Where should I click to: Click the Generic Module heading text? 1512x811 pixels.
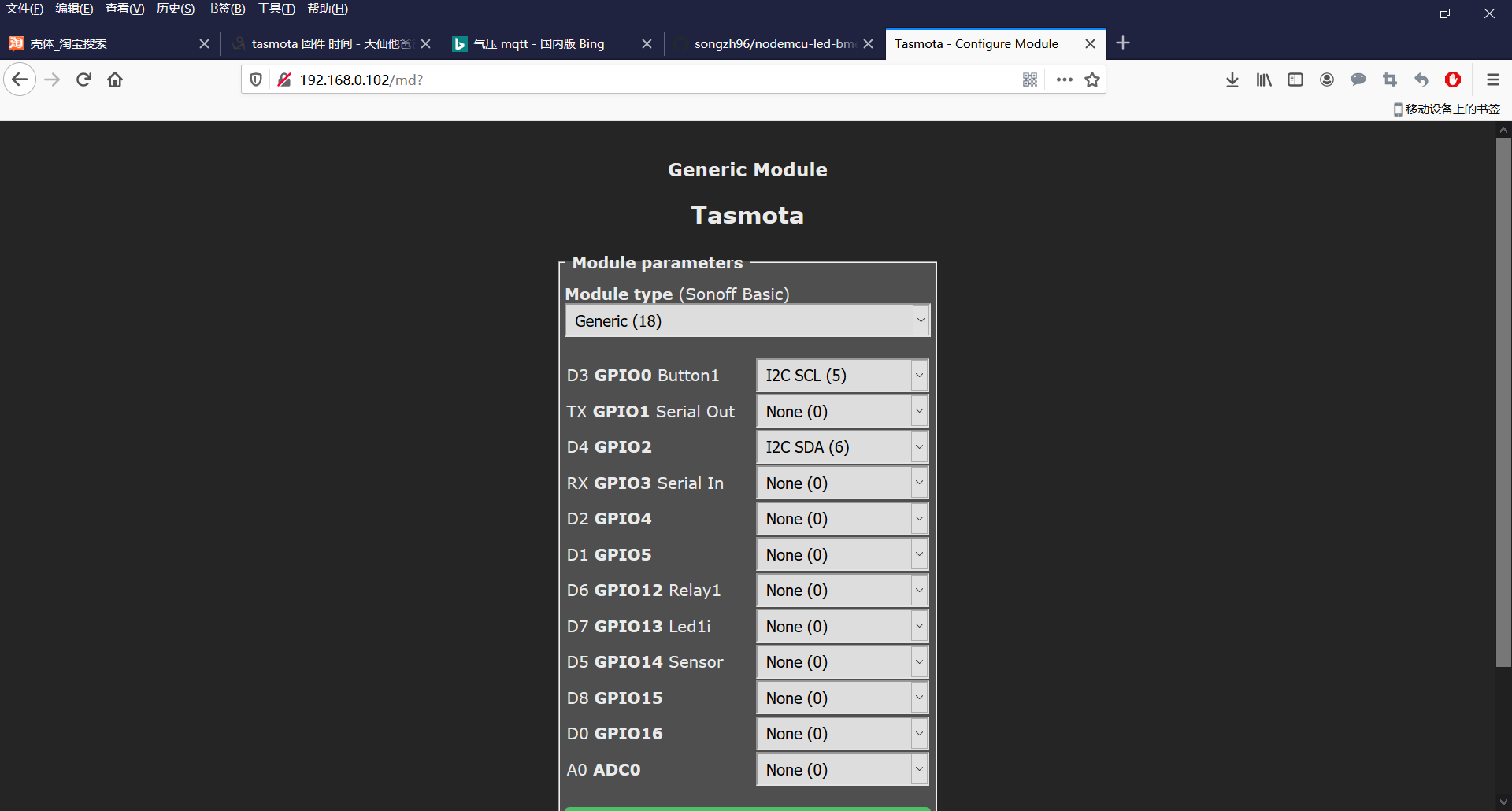click(747, 169)
